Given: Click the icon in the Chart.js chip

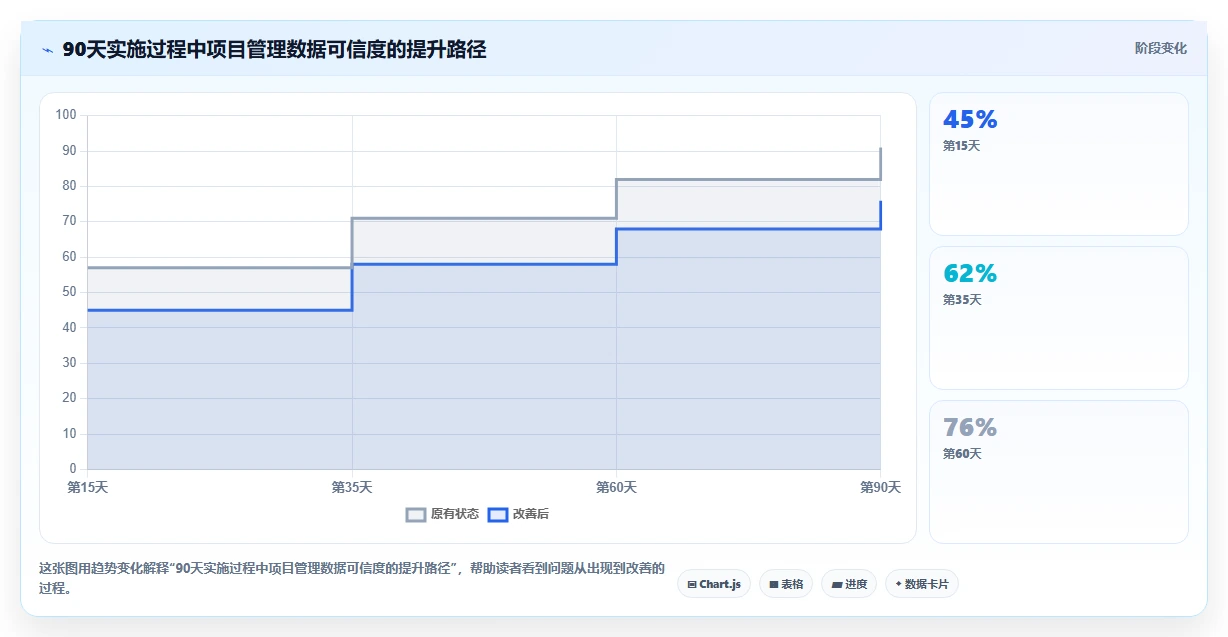Looking at the screenshot, I should [692, 584].
